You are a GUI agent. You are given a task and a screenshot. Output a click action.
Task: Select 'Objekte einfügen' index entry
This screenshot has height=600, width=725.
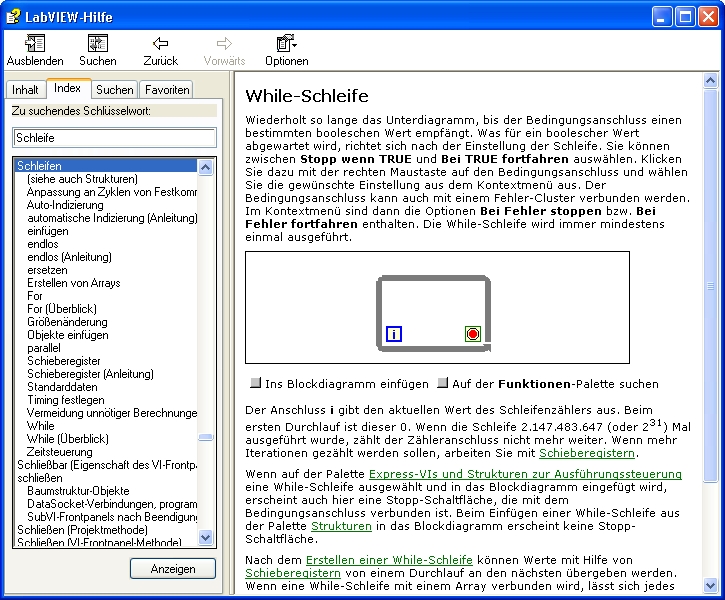[x=68, y=335]
